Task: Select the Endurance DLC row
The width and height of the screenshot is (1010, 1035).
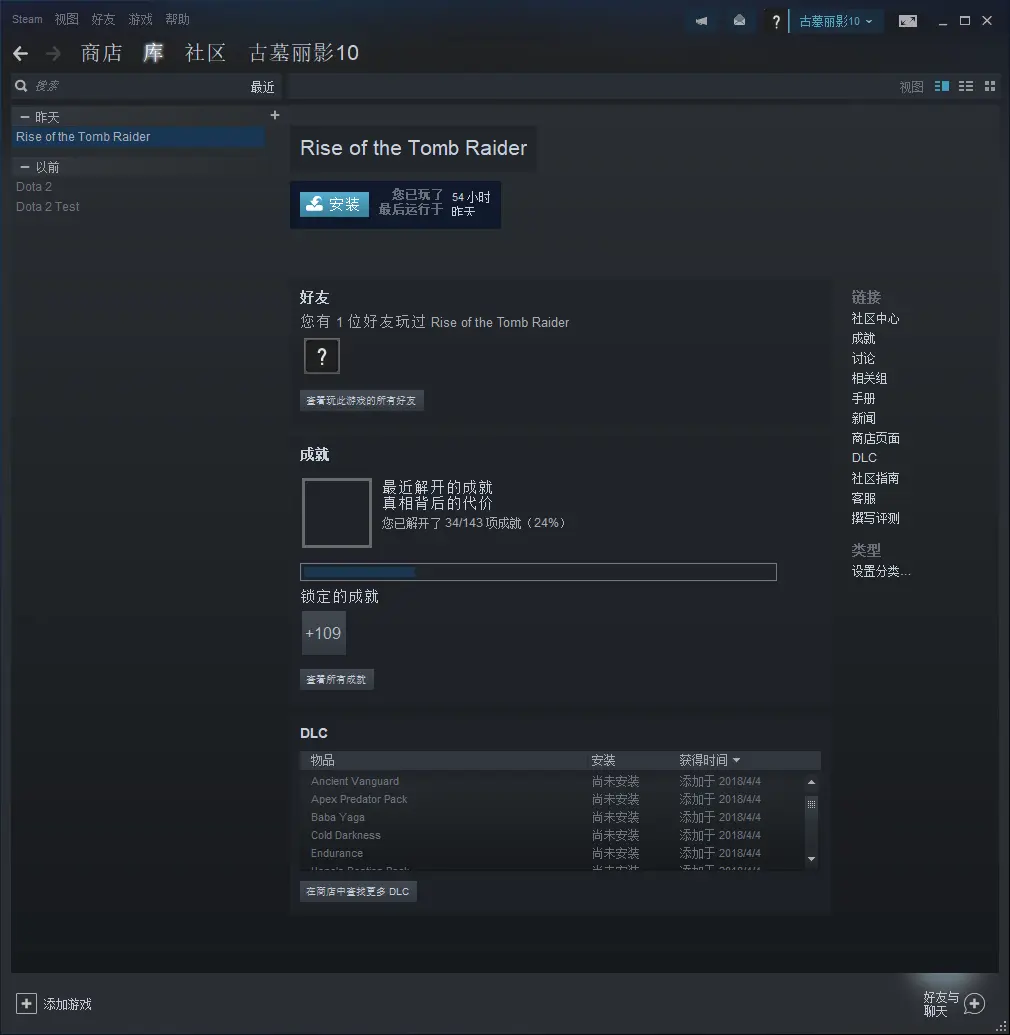Action: click(553, 853)
